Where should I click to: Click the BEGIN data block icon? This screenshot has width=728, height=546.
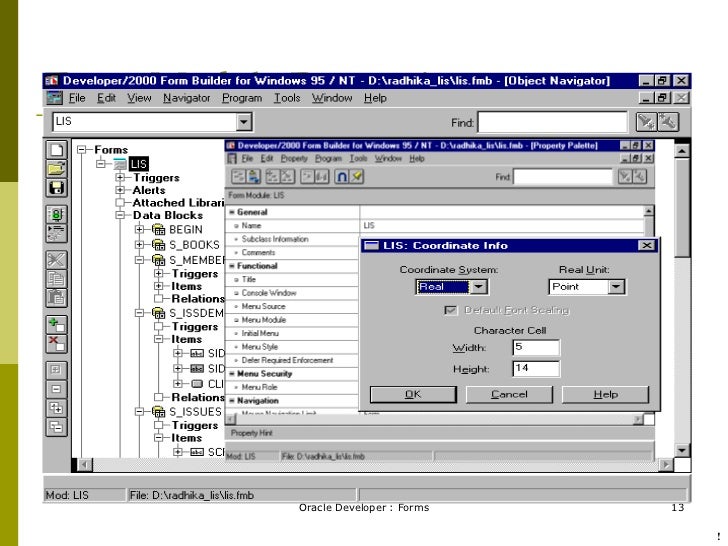click(x=159, y=229)
